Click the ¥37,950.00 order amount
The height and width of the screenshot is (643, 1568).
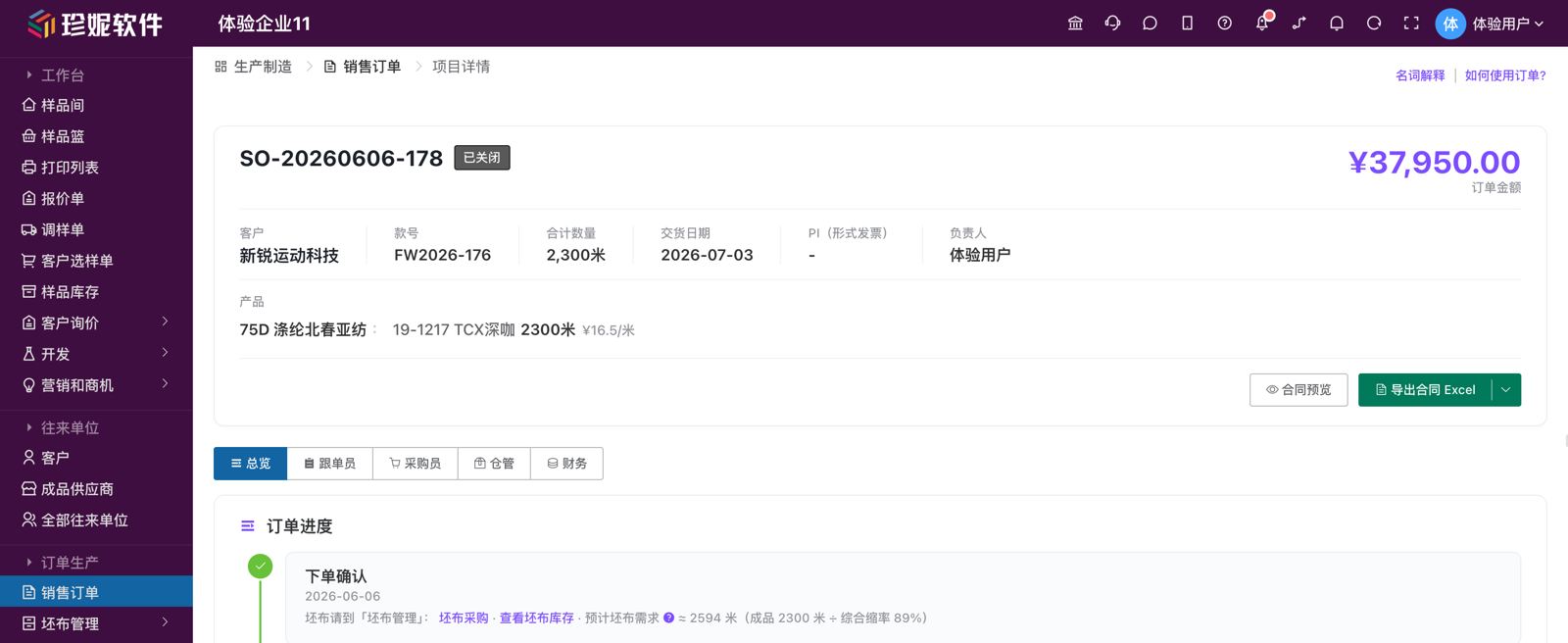click(x=1435, y=162)
